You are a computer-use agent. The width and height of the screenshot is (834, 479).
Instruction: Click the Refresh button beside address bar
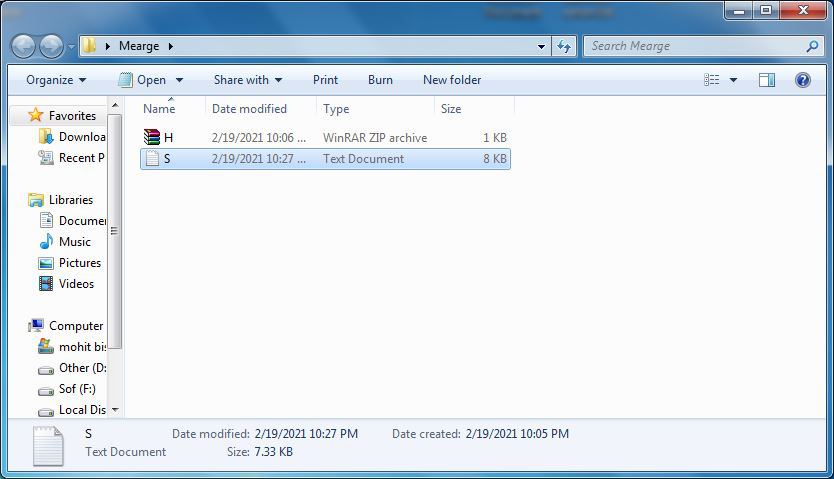point(564,47)
